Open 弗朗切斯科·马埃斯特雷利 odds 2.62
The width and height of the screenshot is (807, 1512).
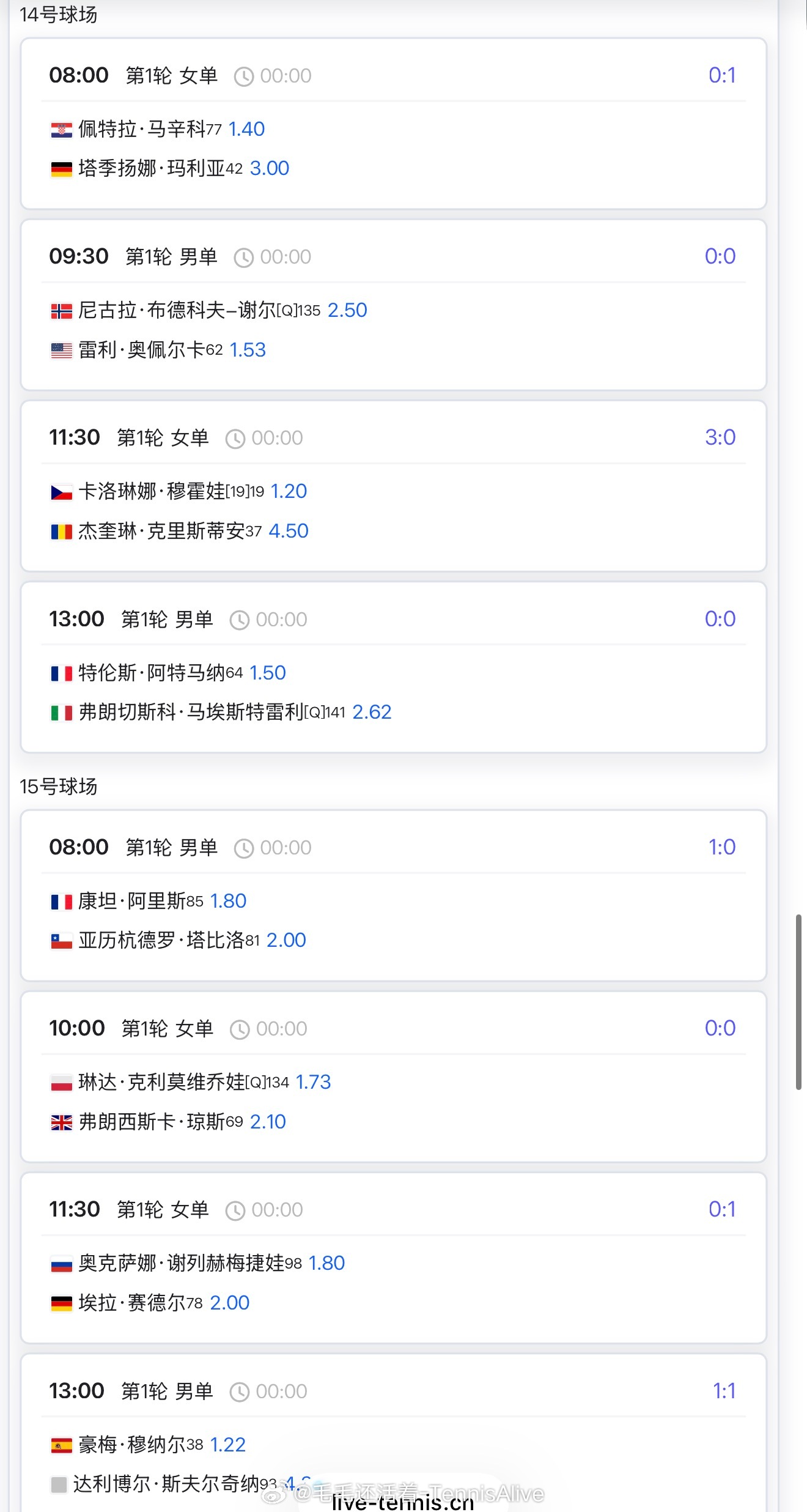tap(372, 712)
